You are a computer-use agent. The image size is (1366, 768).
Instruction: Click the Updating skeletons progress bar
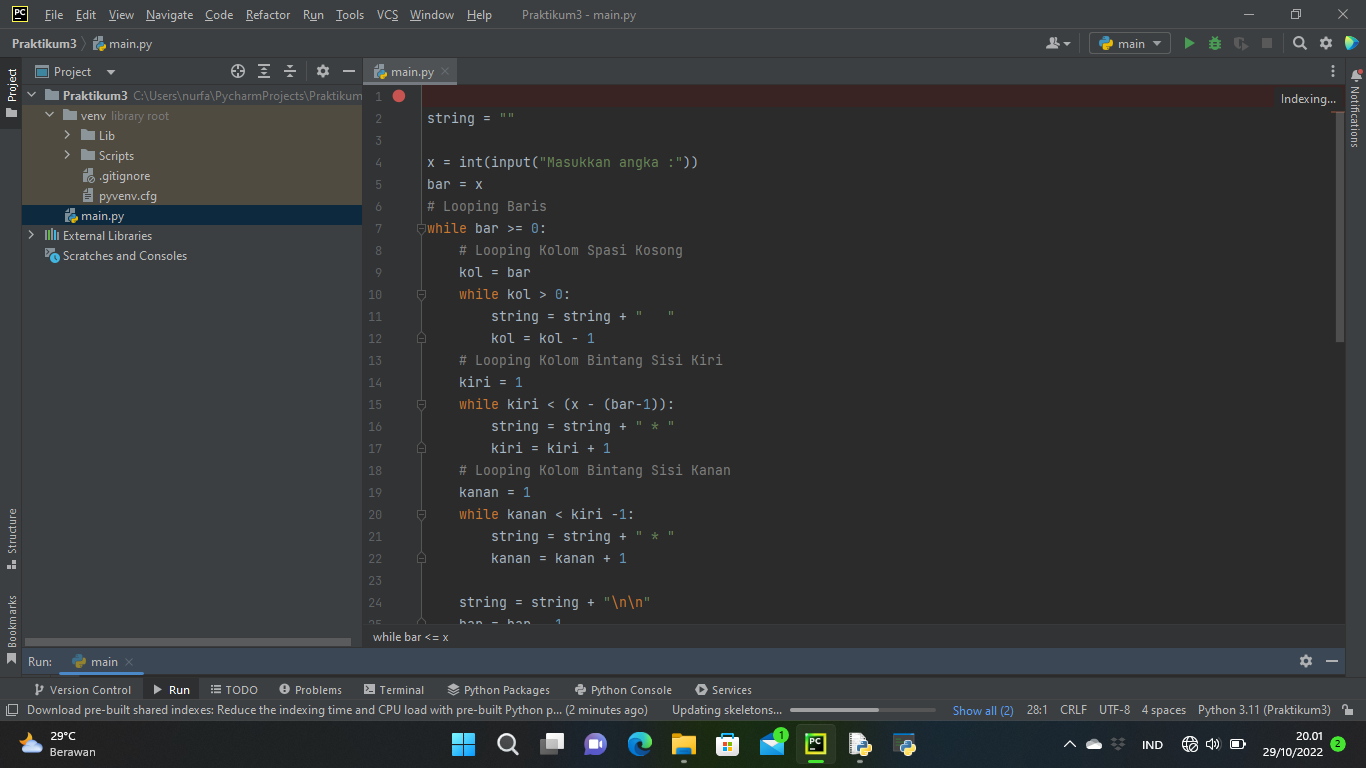point(862,710)
